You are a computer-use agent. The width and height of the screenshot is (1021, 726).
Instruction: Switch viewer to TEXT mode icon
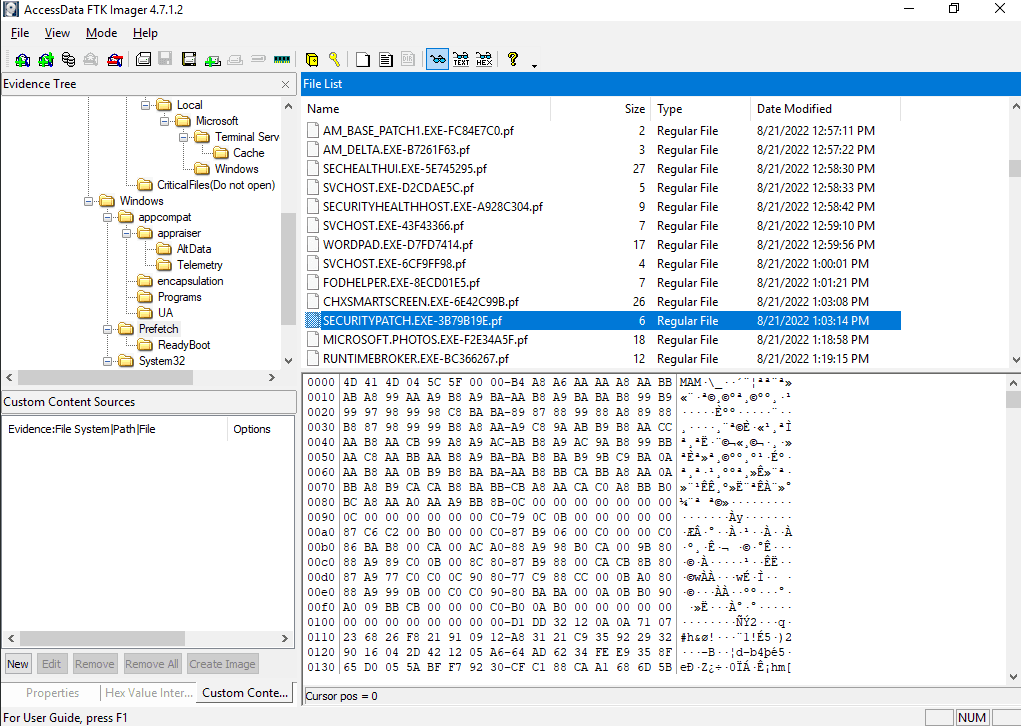(x=461, y=59)
